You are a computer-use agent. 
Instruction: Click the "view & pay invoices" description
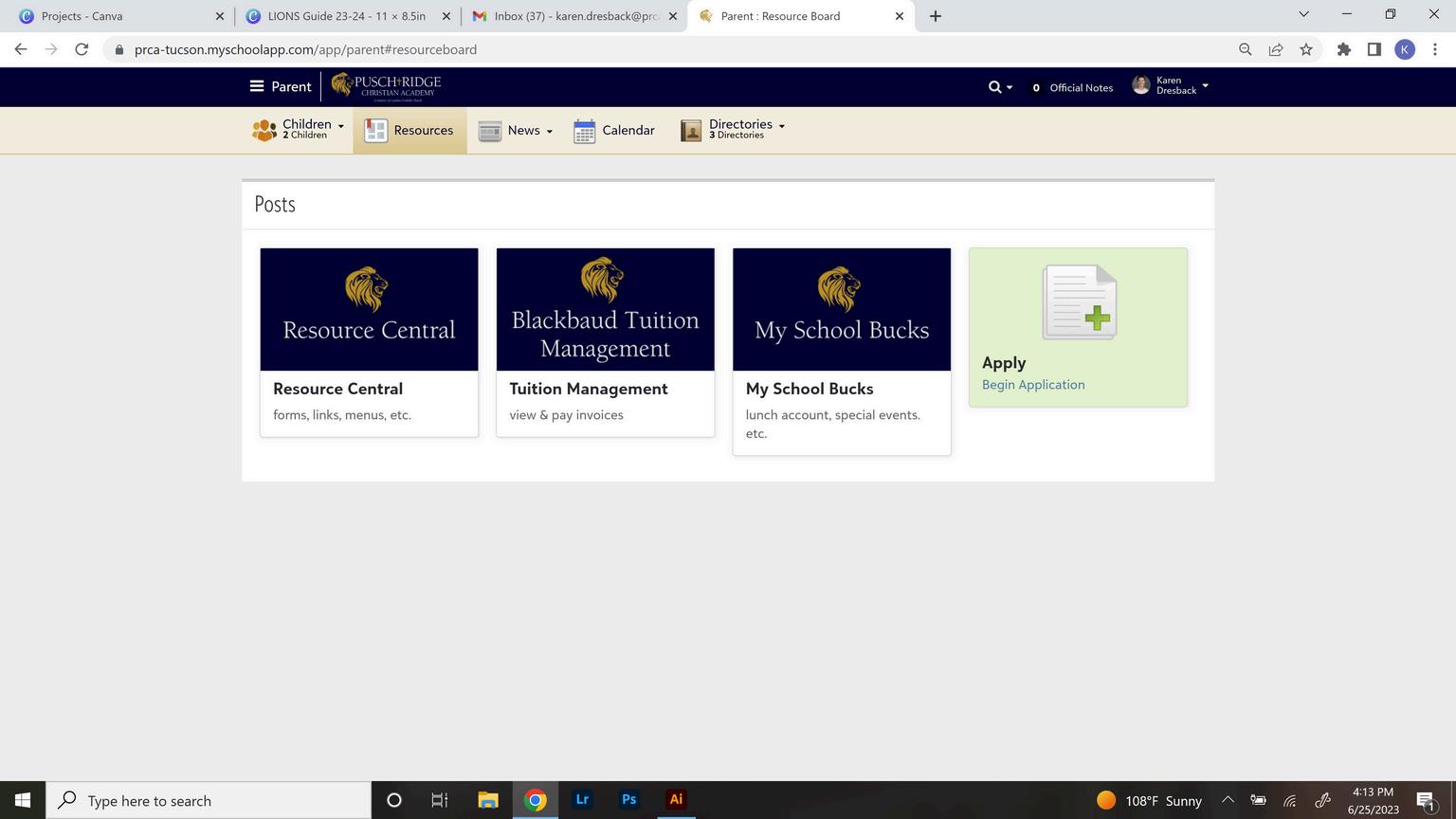click(566, 415)
